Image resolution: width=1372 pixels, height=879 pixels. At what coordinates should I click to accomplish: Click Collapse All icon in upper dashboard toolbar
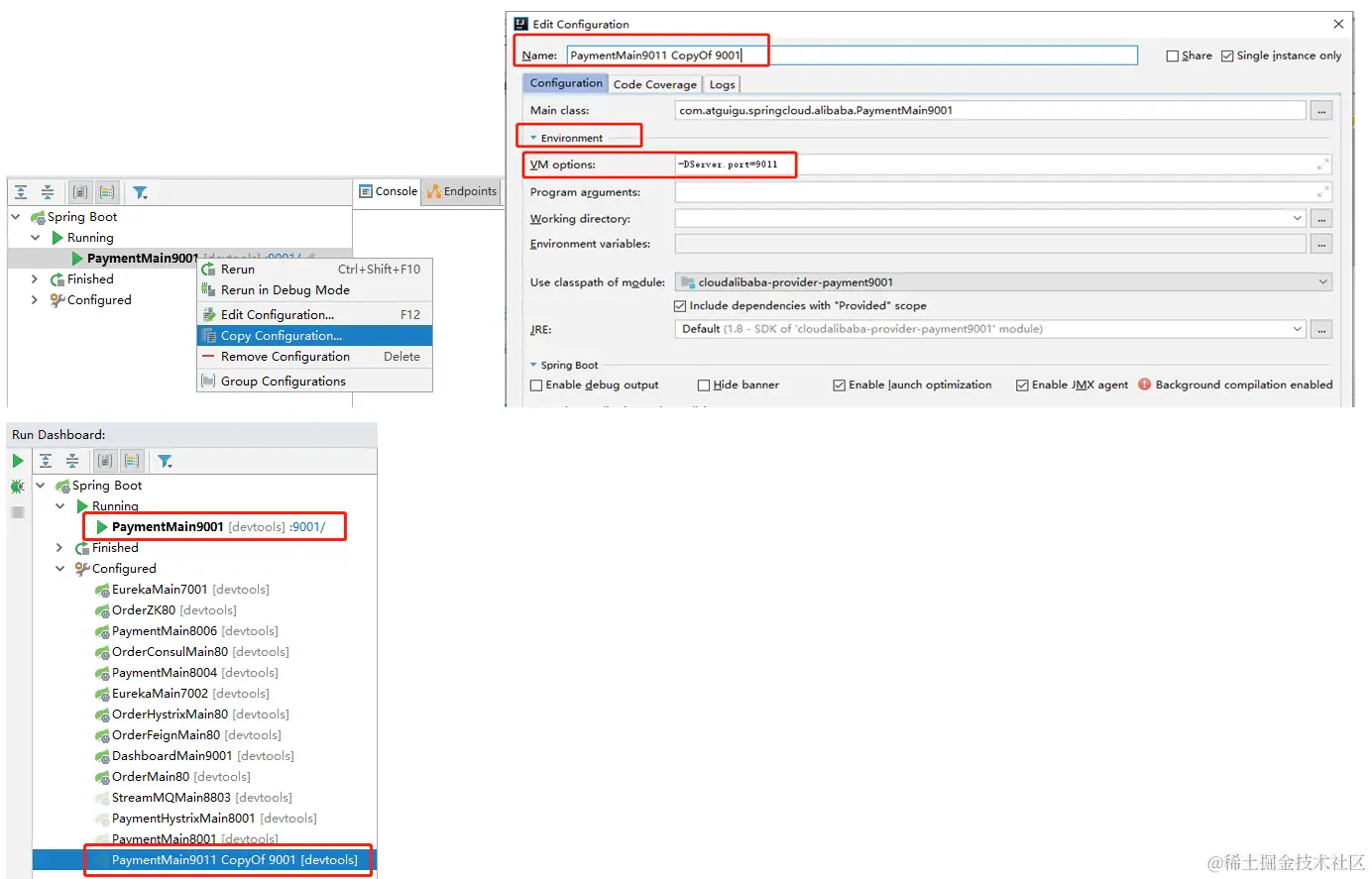(48, 192)
